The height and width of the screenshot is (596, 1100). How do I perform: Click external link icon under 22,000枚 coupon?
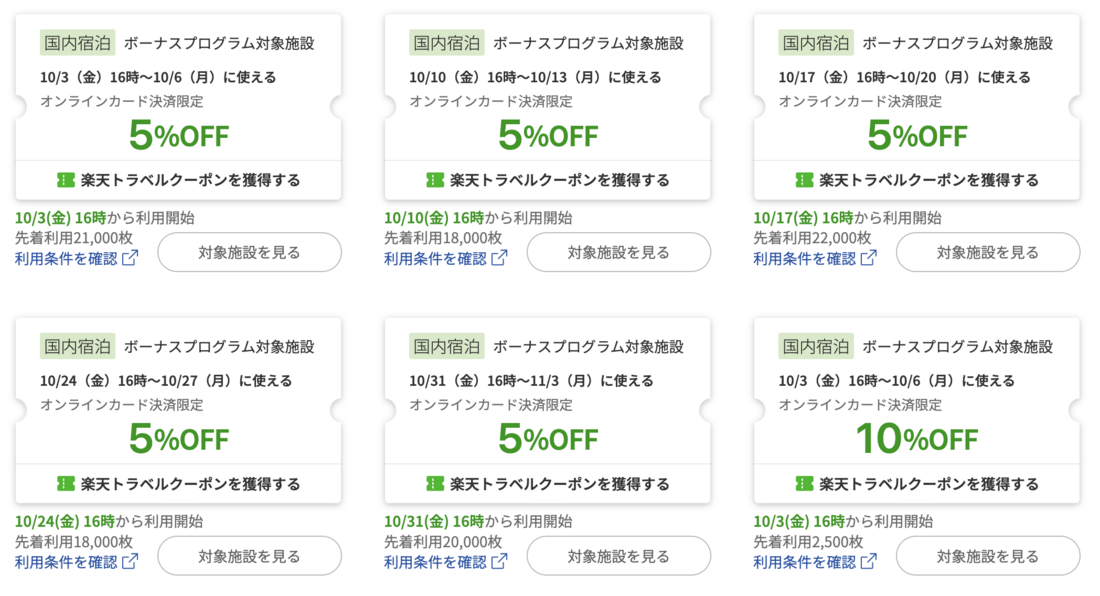(x=868, y=258)
